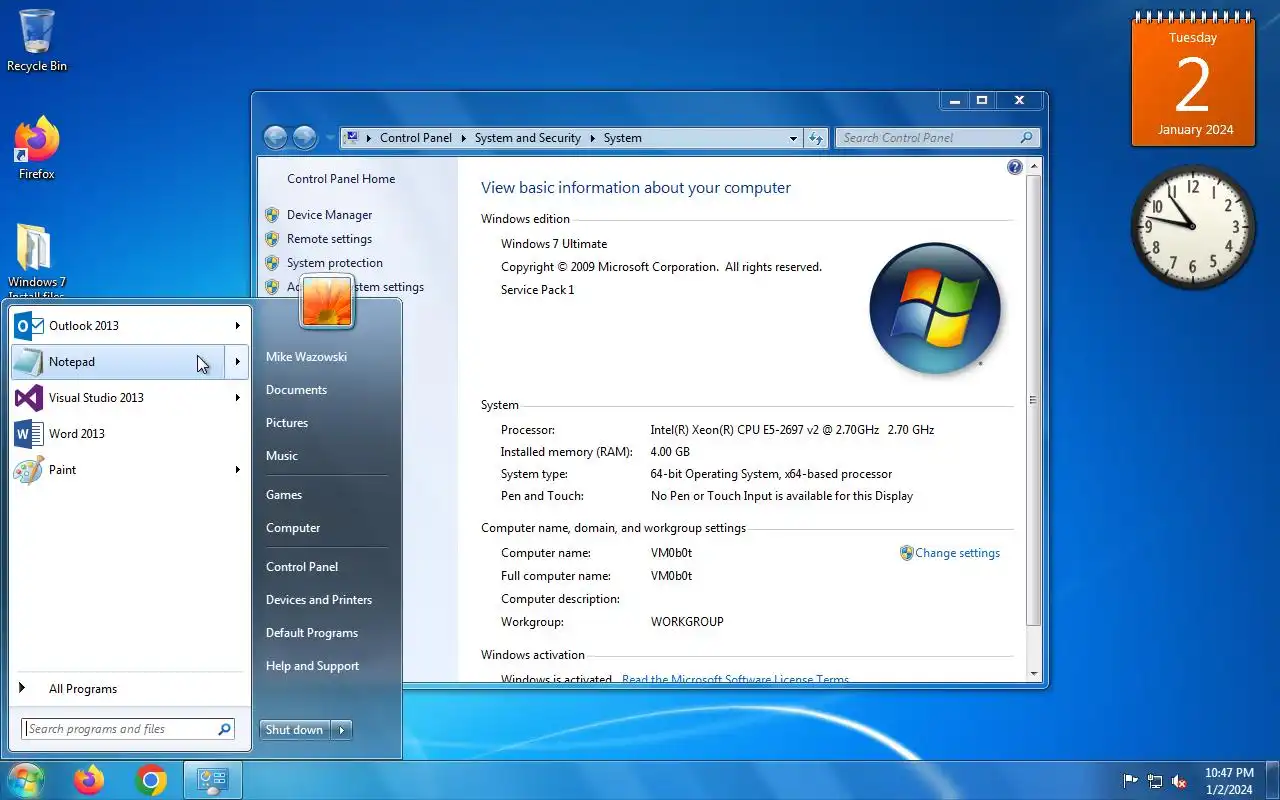
Task: Open Google Chrome from the taskbar
Action: tap(151, 780)
